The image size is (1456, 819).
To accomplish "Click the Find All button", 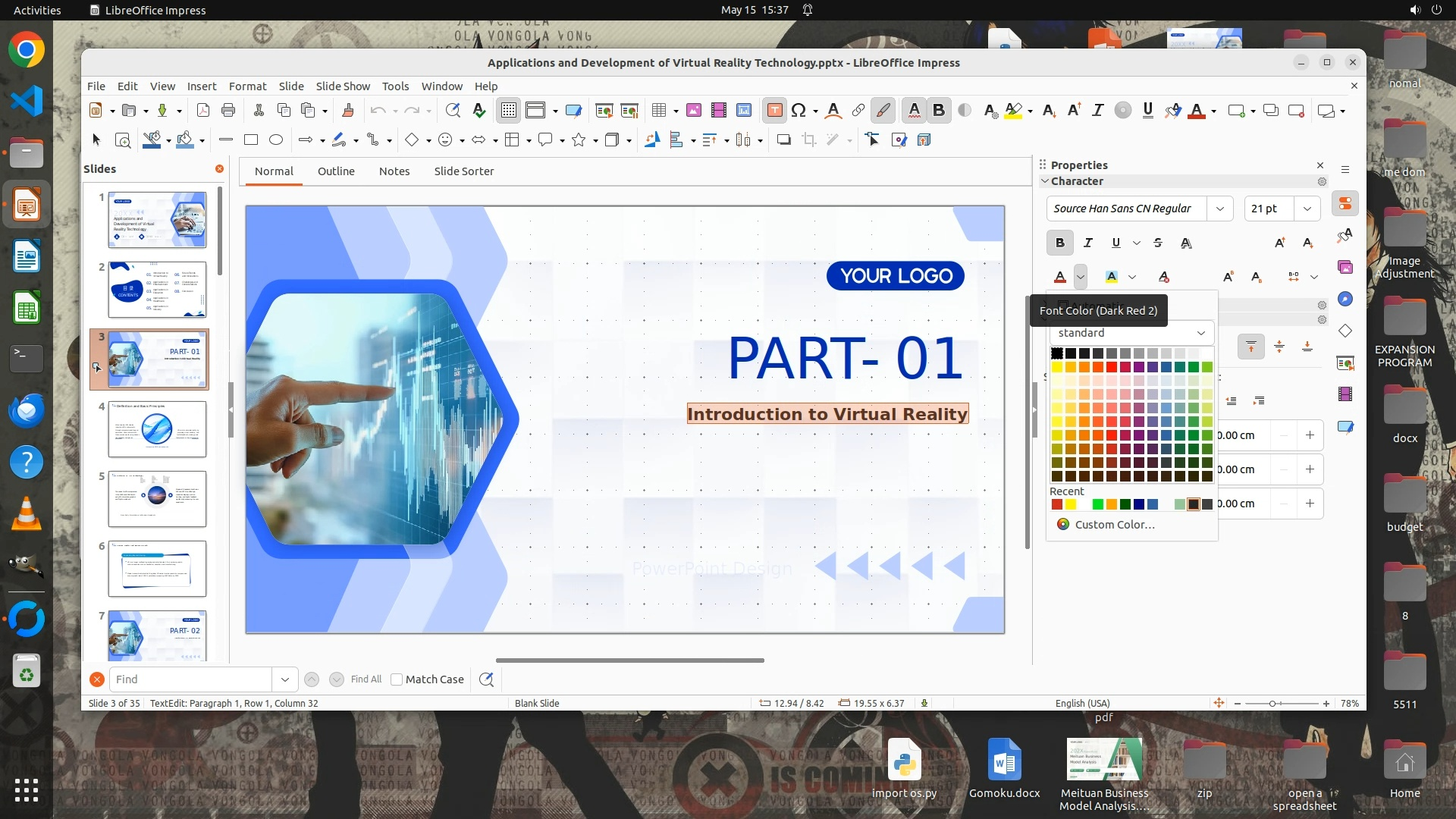I will (366, 679).
